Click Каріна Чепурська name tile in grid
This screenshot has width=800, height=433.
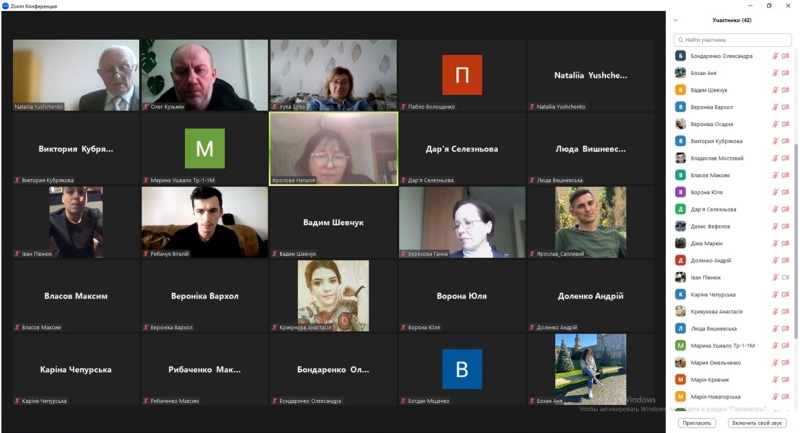tap(76, 369)
